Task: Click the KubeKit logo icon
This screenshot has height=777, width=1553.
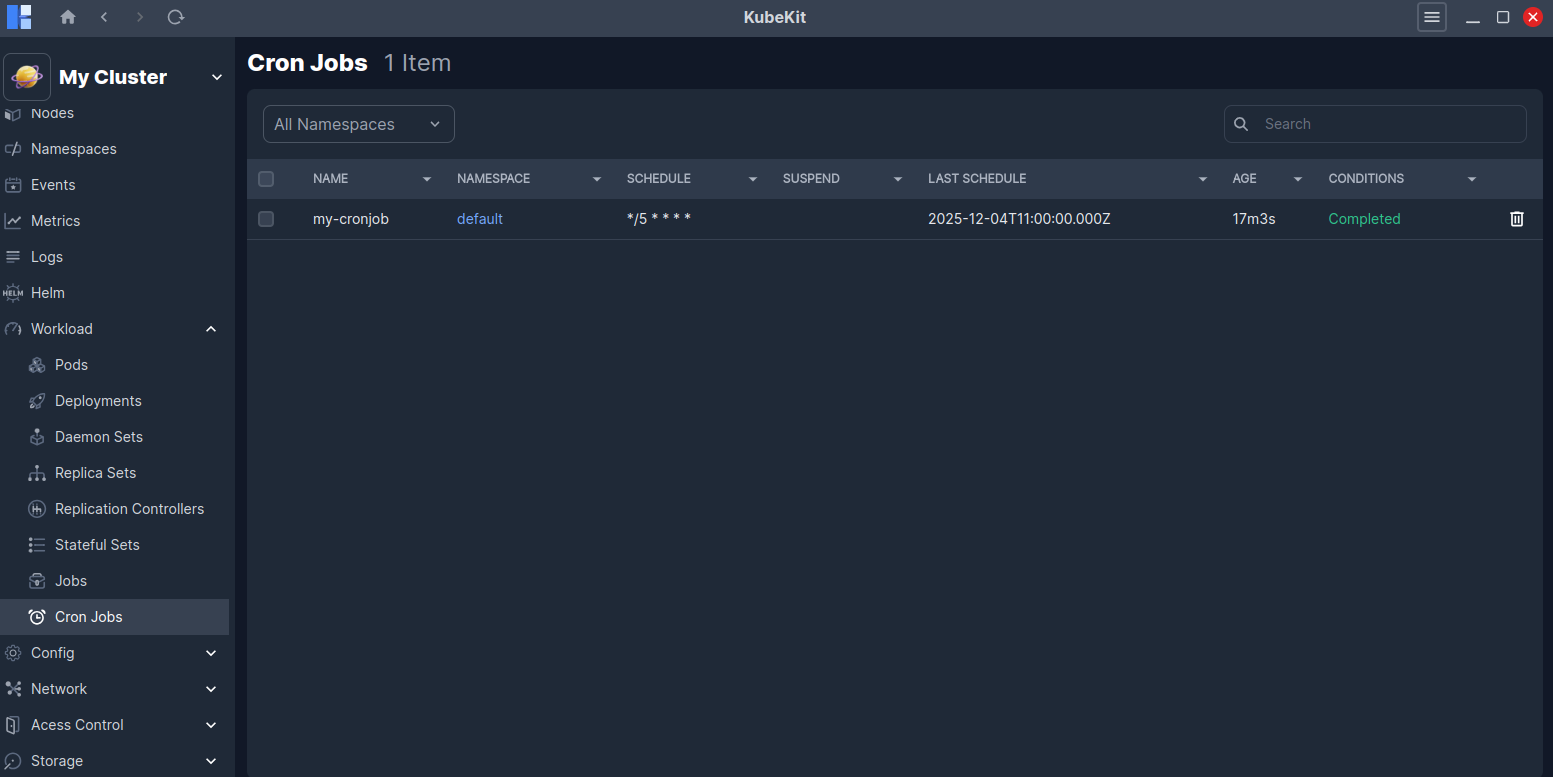Action: point(19,17)
